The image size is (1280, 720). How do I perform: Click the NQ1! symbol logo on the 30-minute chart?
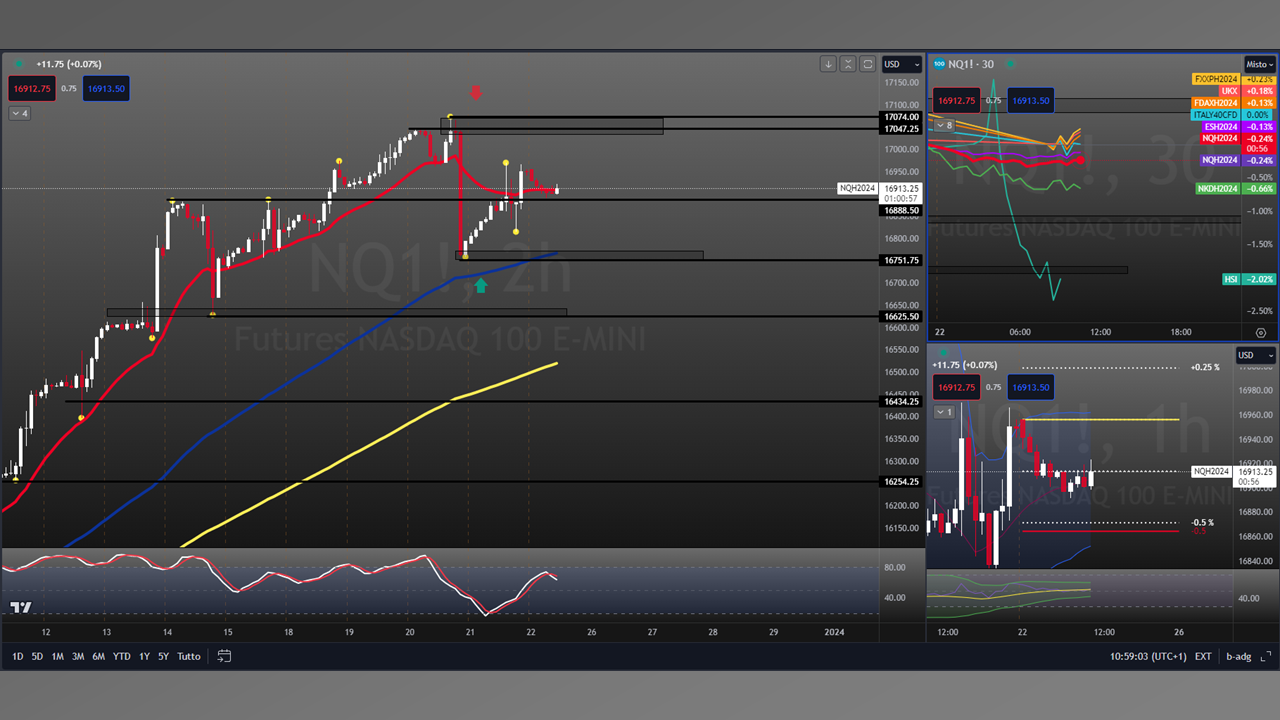(x=939, y=64)
